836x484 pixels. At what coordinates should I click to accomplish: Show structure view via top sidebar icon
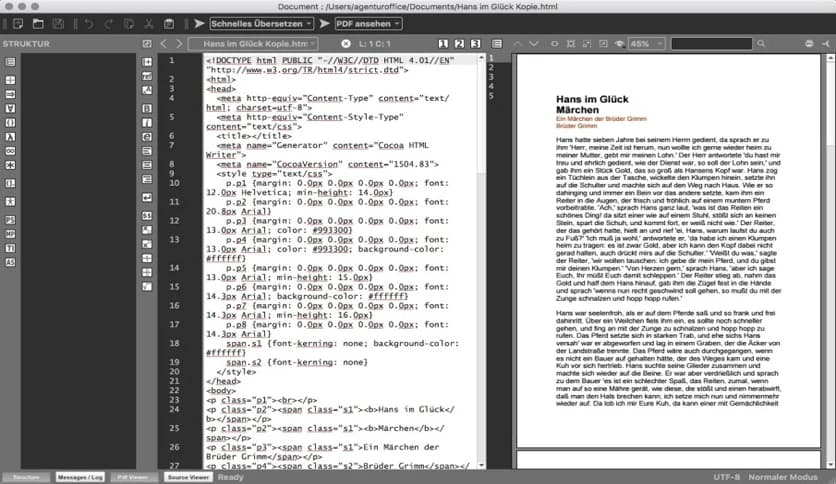coord(10,62)
